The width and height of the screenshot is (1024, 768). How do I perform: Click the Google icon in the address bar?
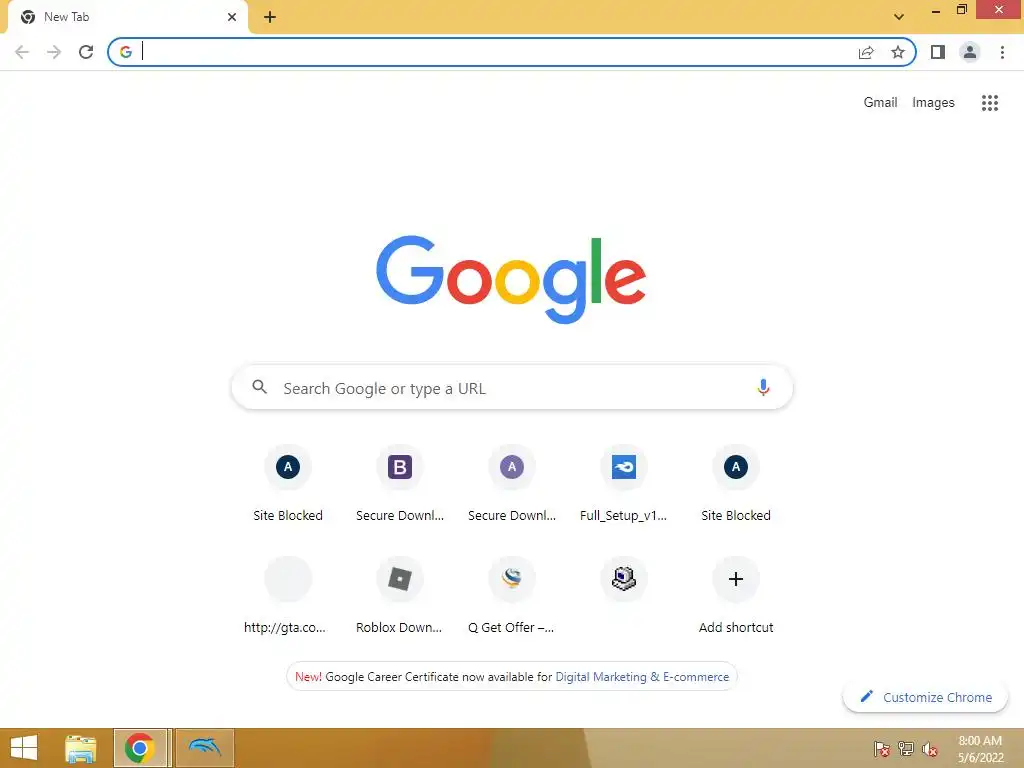coord(125,52)
